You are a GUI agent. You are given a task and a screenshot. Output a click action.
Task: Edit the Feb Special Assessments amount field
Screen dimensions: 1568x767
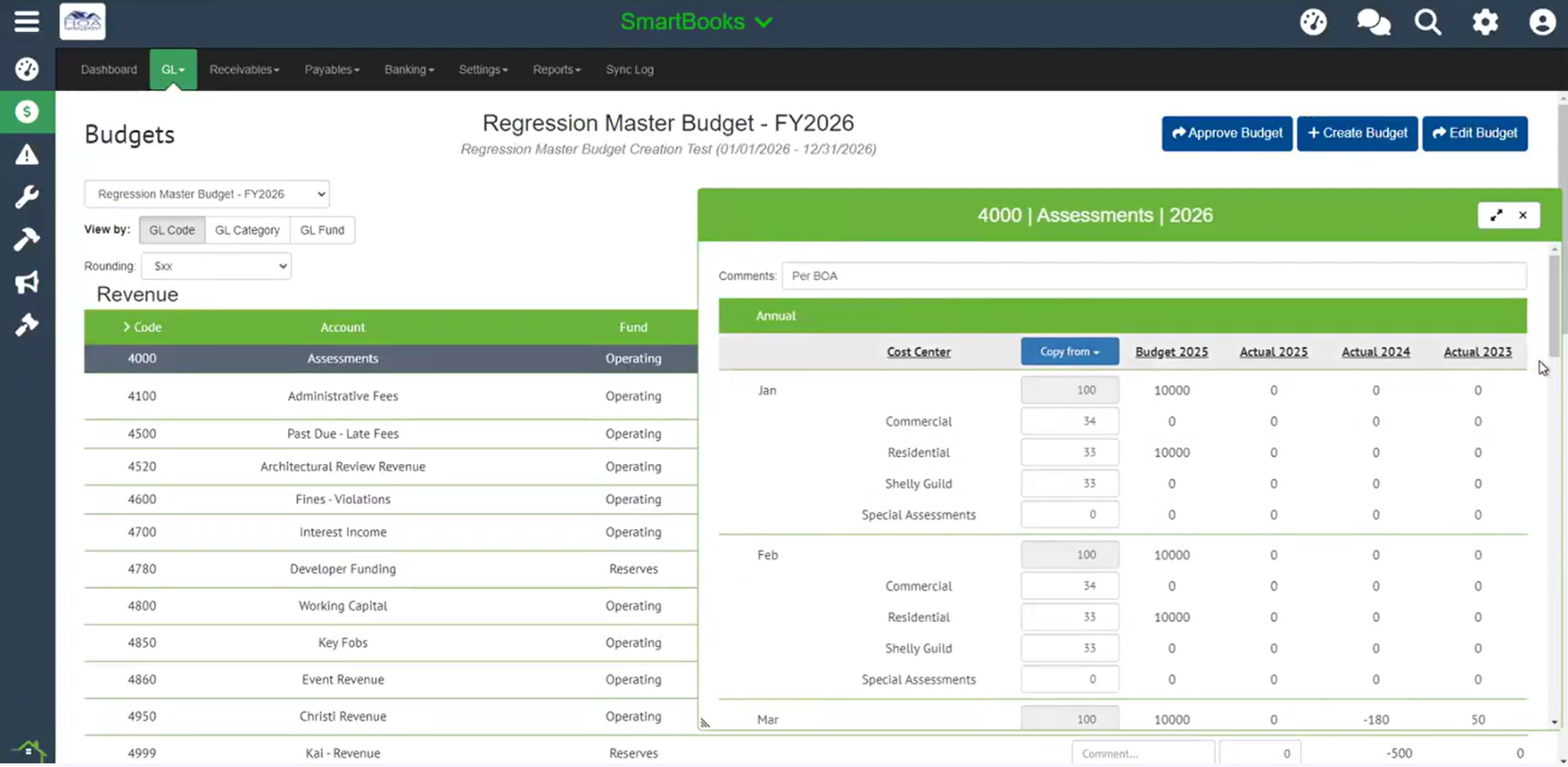1070,679
